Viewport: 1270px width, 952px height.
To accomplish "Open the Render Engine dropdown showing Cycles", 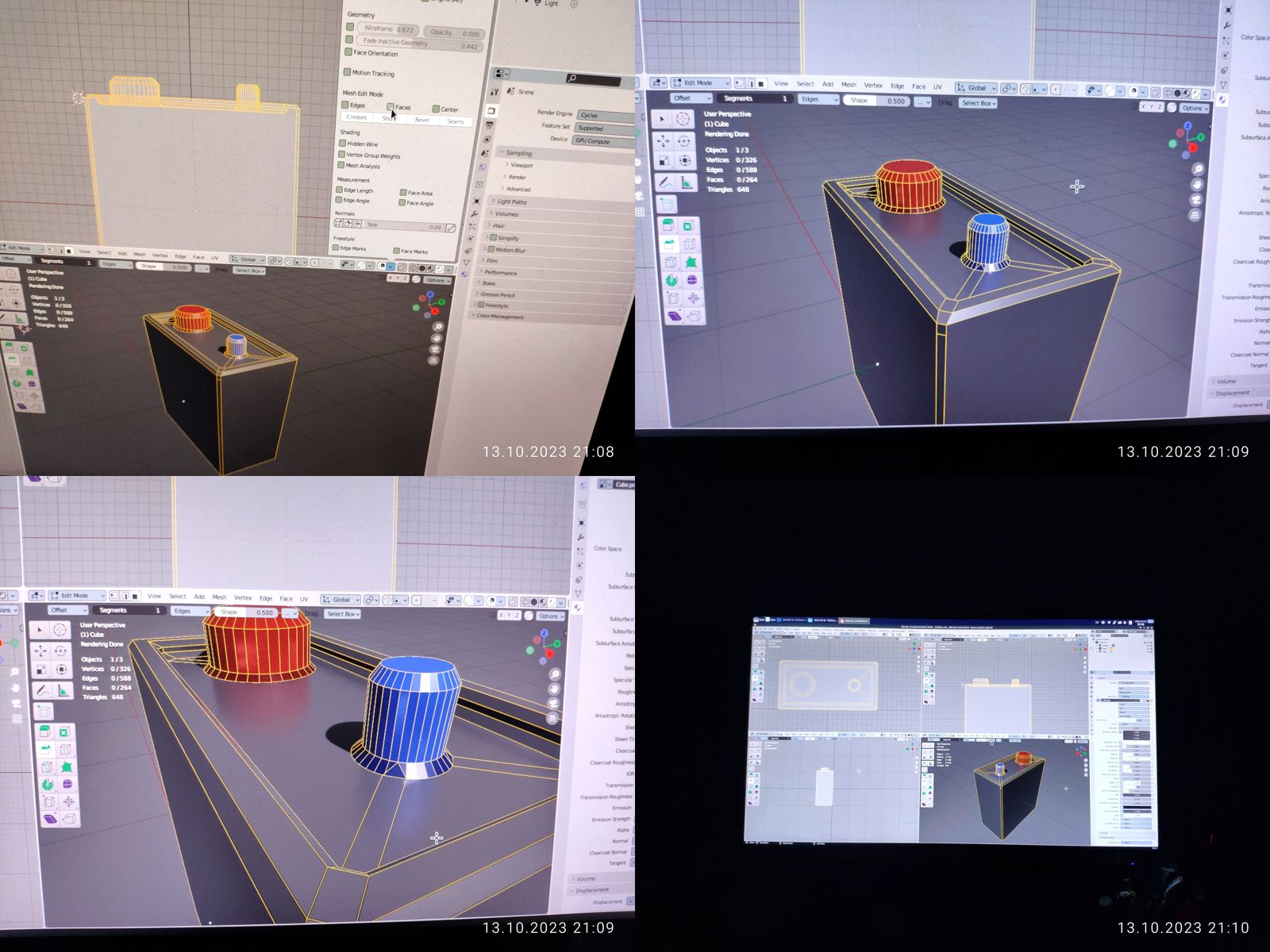I will pos(606,116).
